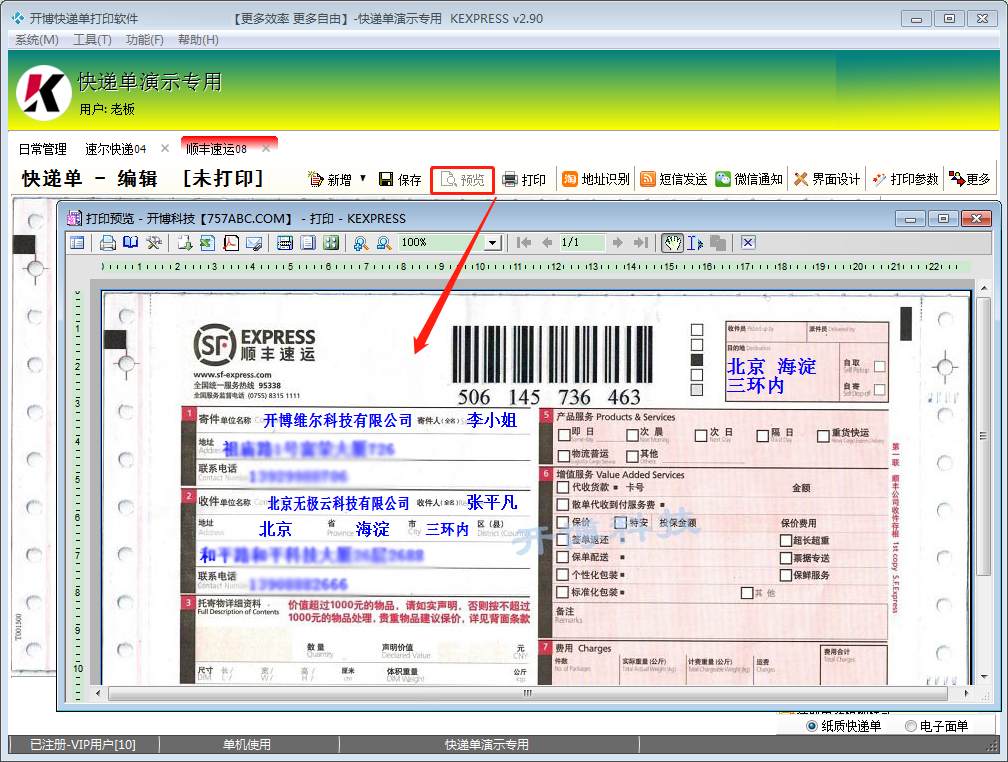Open 地址识别 address recognition
Image resolution: width=1008 pixels, height=762 pixels.
click(596, 179)
